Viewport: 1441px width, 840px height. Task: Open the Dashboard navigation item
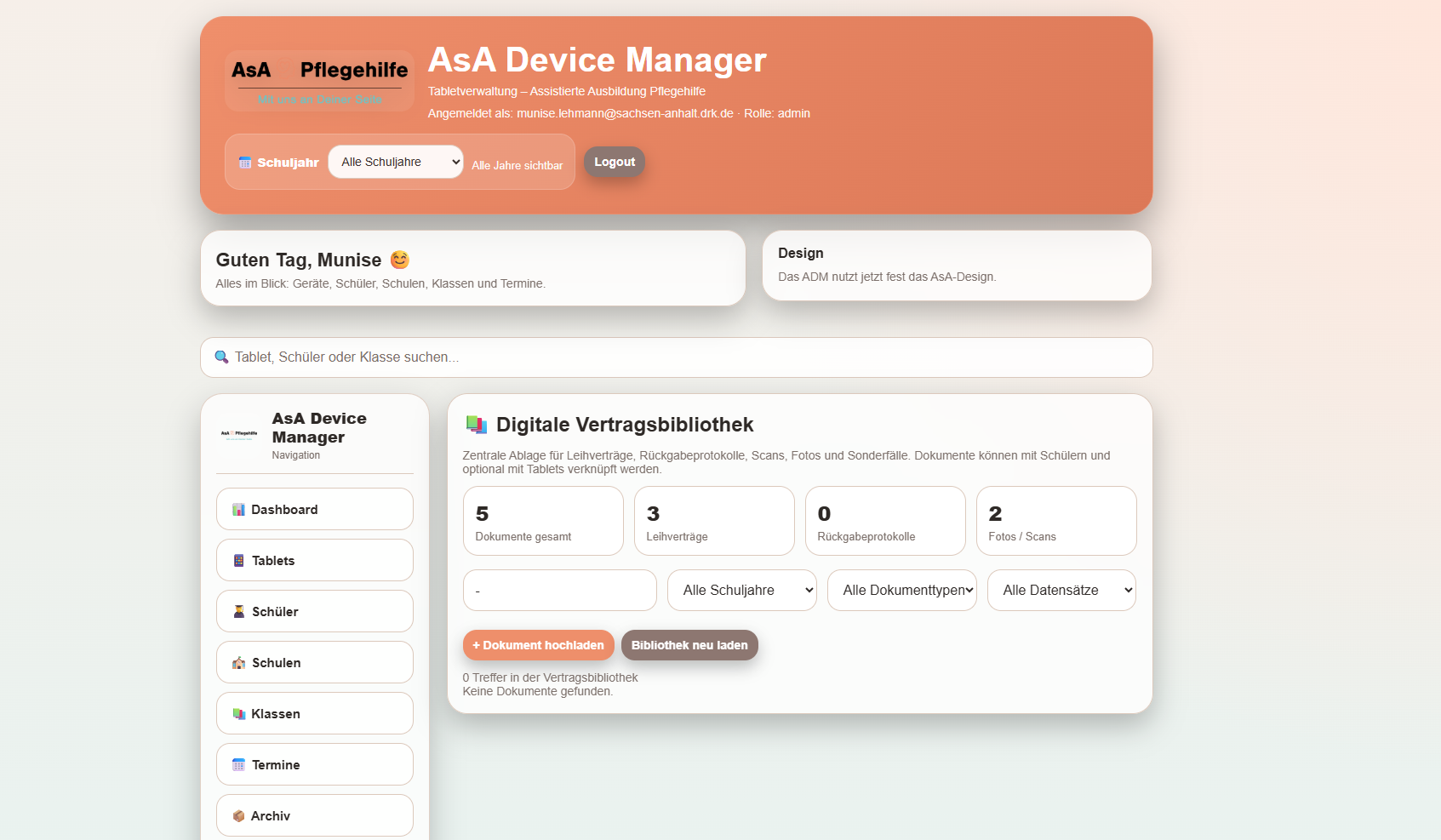pos(315,509)
